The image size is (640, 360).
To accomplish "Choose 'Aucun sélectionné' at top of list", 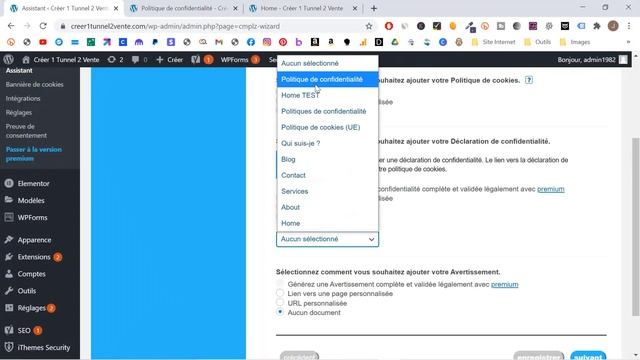I will (x=327, y=63).
